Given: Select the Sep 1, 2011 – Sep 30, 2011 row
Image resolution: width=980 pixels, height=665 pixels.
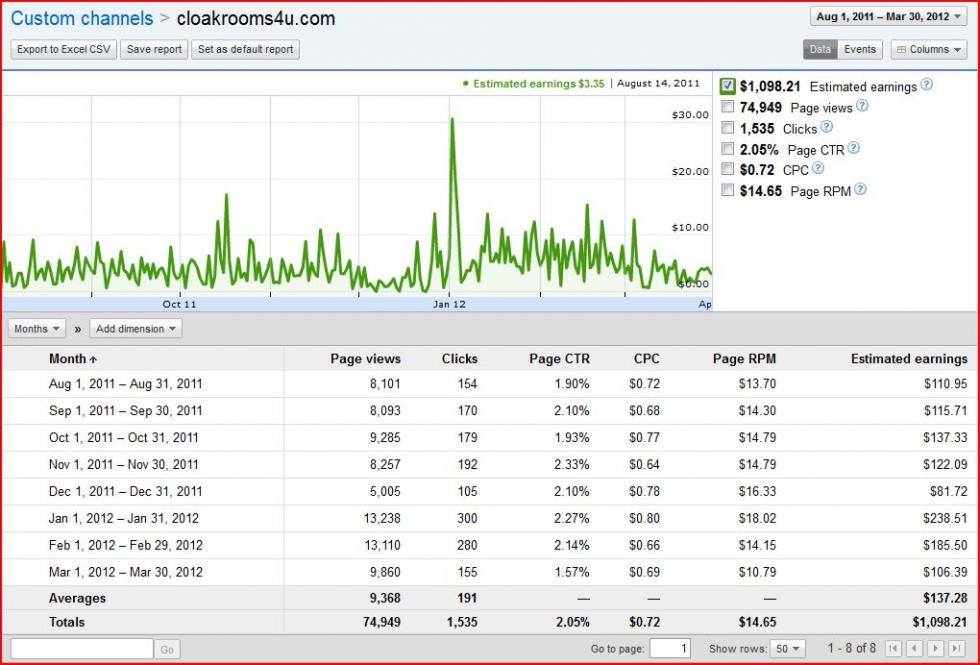Looking at the screenshot, I should point(490,411).
